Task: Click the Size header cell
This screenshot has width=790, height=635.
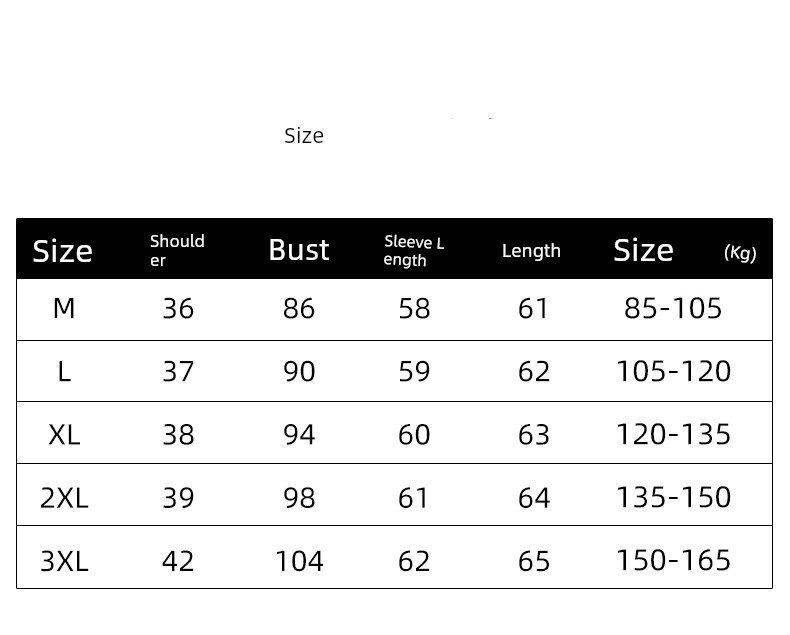Action: click(x=62, y=250)
